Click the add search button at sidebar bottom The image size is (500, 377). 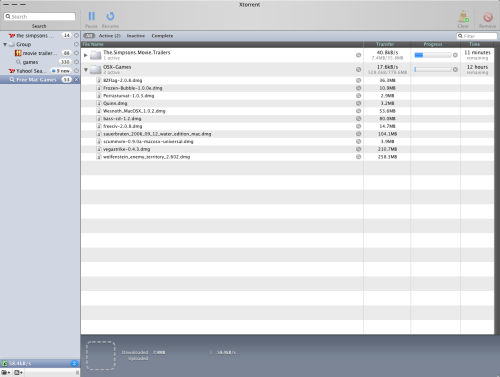pos(18,372)
